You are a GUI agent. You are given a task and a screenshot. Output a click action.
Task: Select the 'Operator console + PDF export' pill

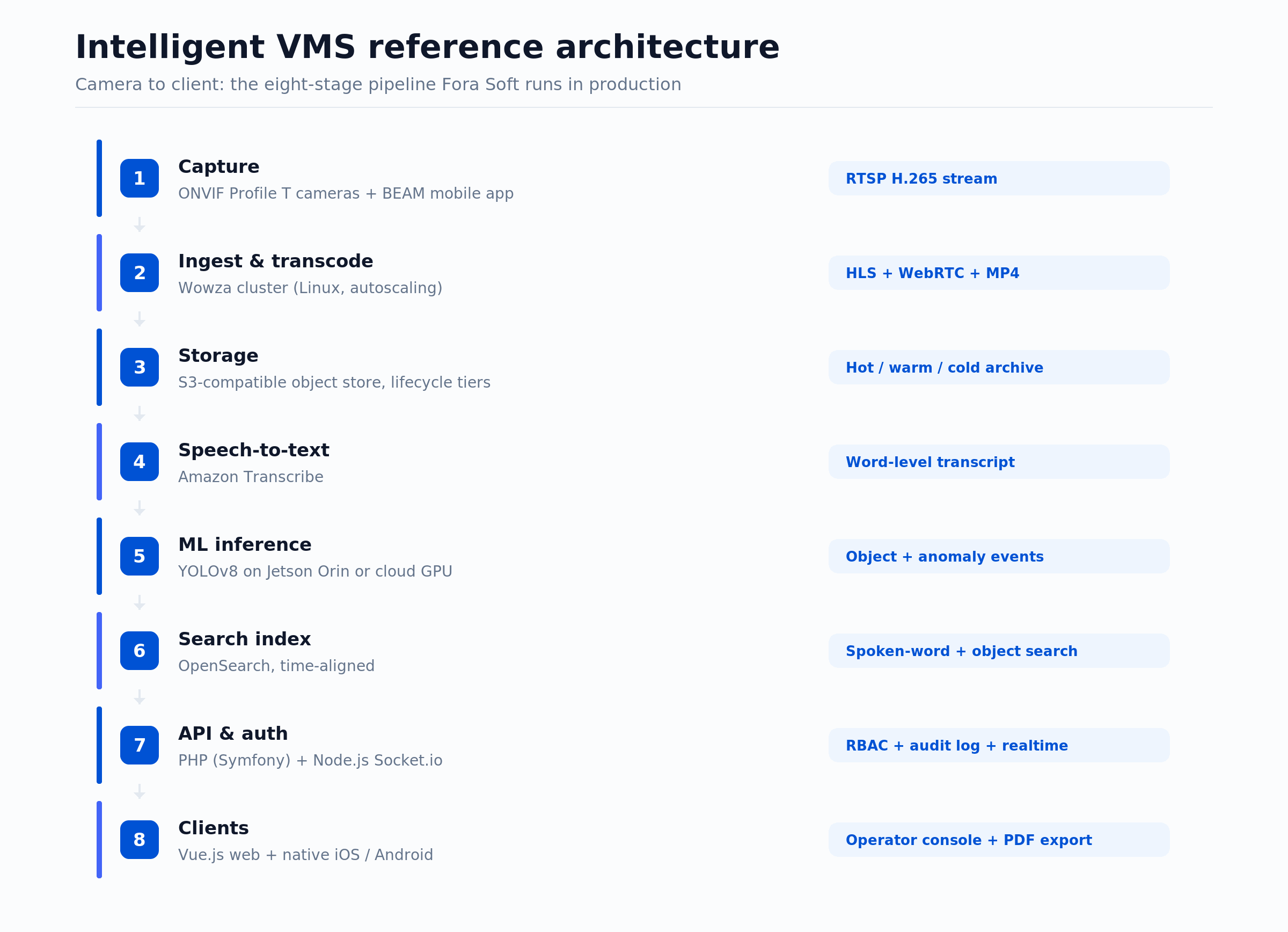pos(999,840)
